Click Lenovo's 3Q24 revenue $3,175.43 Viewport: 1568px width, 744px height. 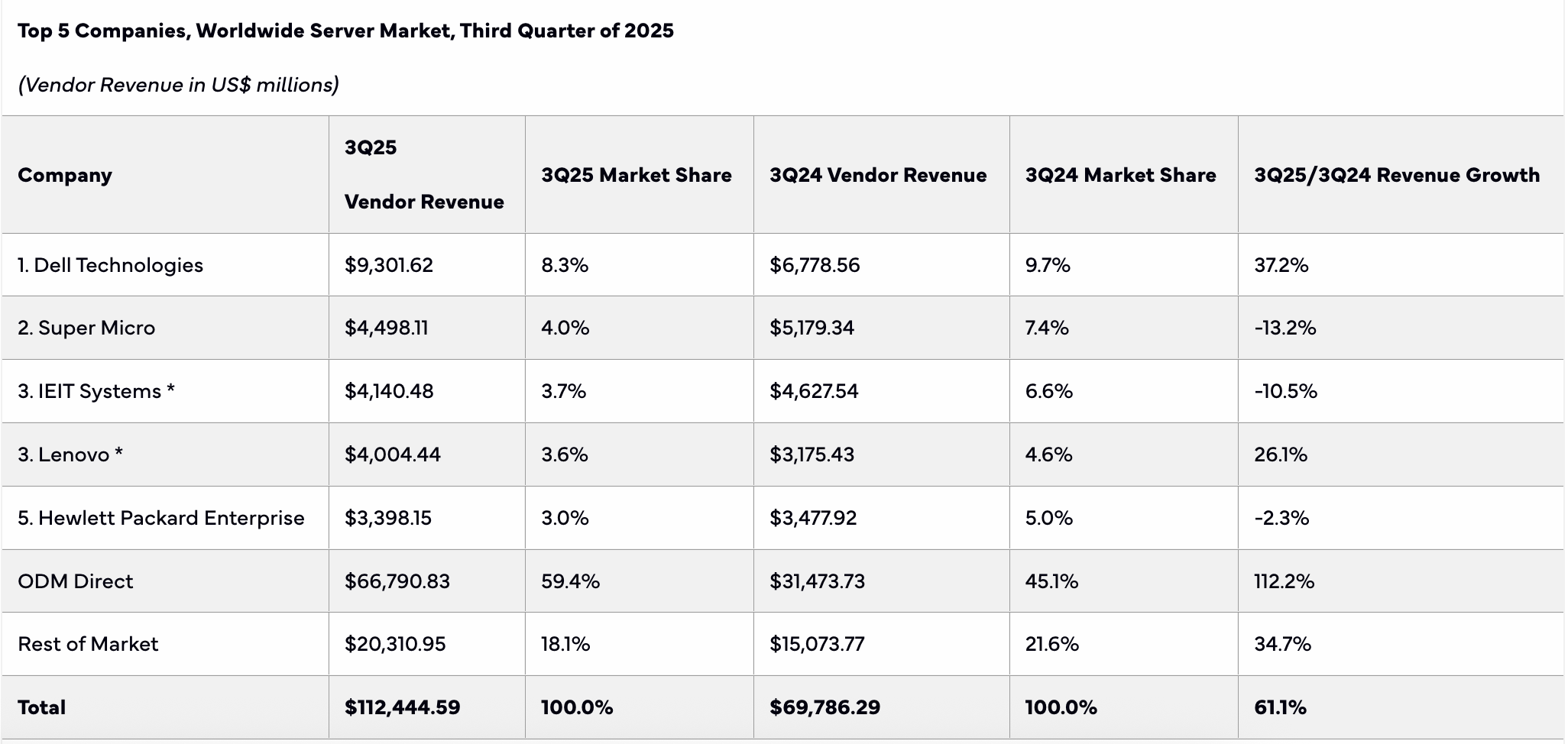(x=812, y=454)
